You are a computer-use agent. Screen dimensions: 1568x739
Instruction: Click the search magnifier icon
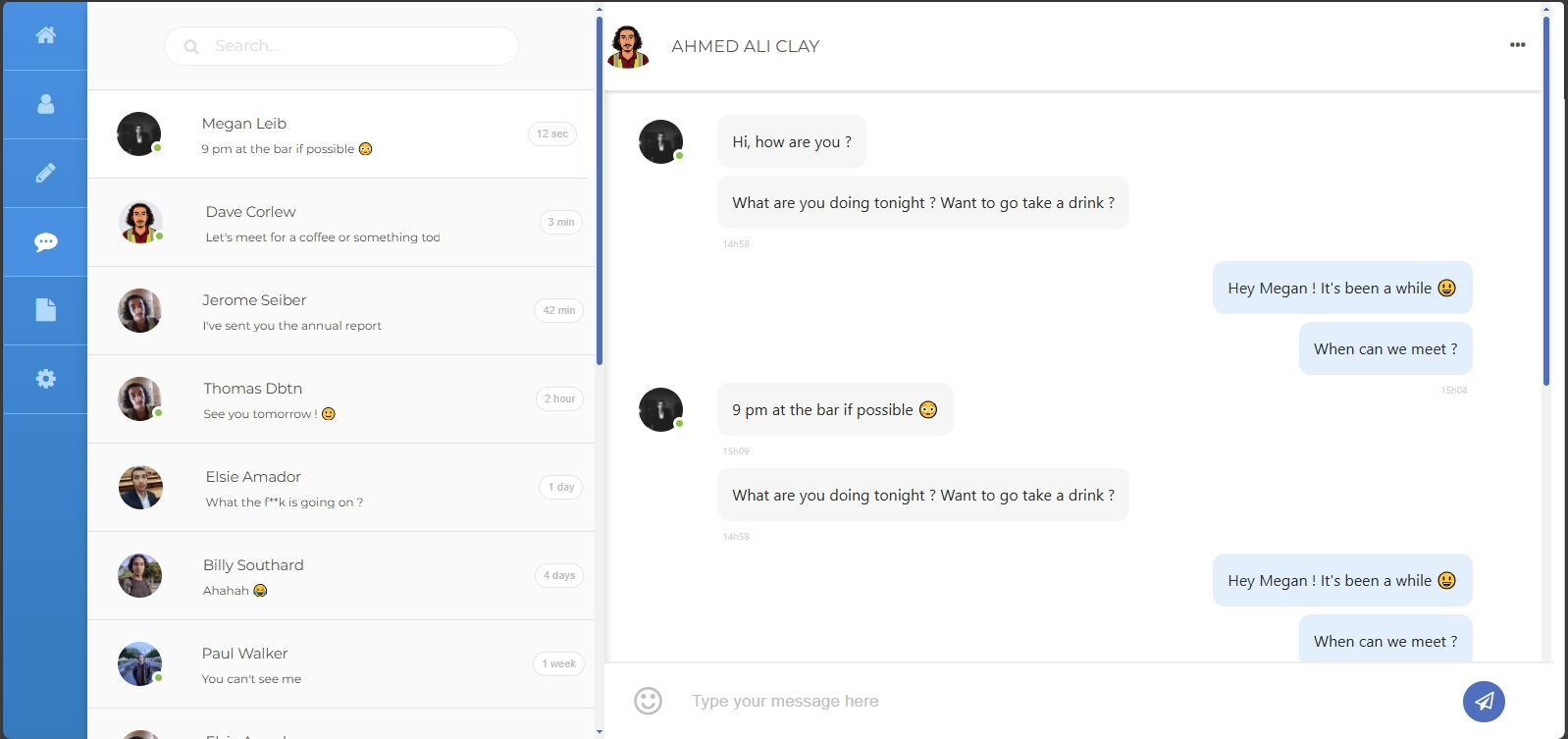(x=191, y=46)
